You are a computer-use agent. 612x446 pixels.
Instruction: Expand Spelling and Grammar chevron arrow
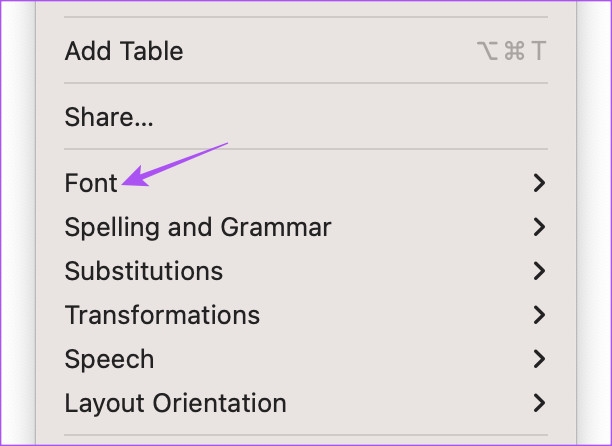(x=540, y=227)
